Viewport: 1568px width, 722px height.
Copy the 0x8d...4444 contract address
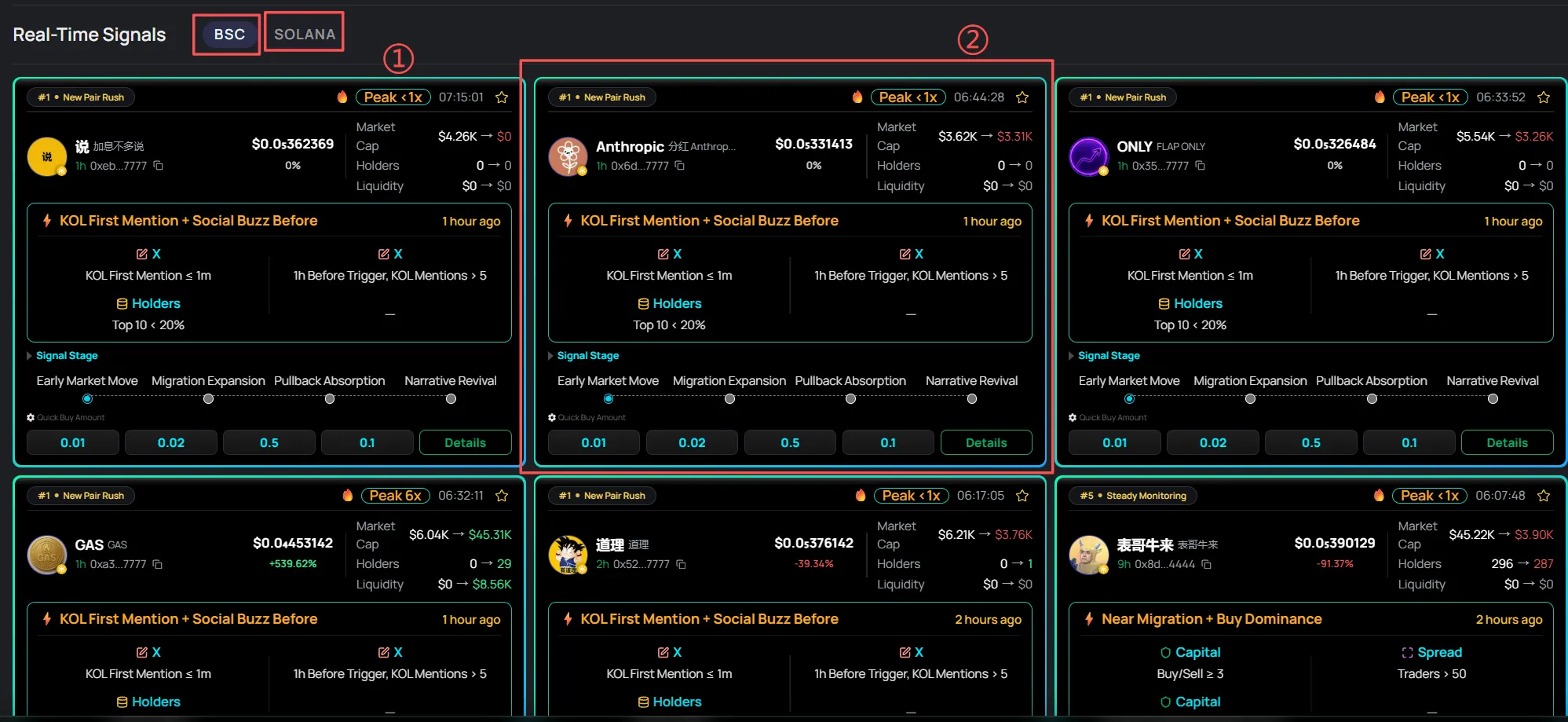pyautogui.click(x=1207, y=564)
